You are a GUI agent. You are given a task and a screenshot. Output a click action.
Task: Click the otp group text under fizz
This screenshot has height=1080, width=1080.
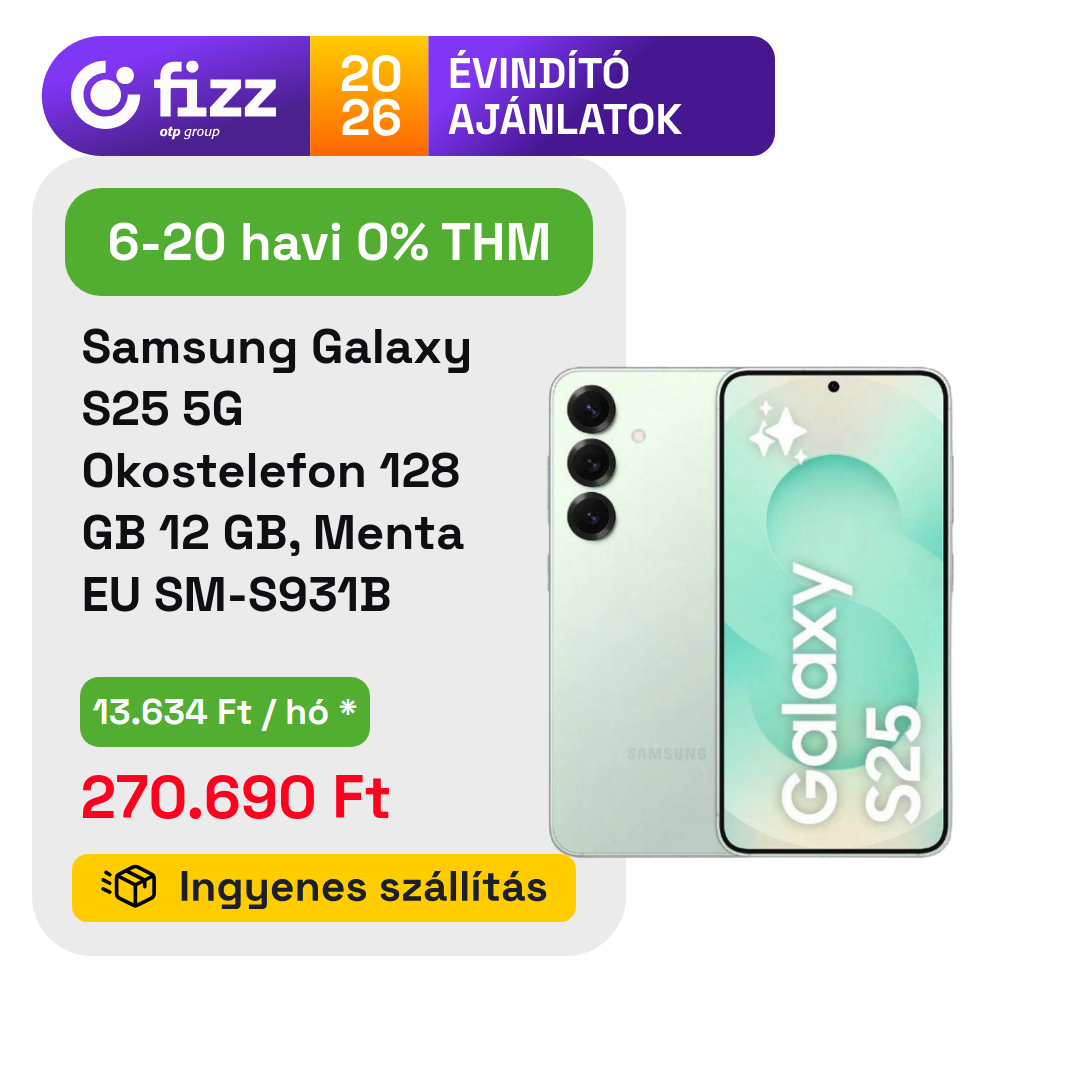189,132
